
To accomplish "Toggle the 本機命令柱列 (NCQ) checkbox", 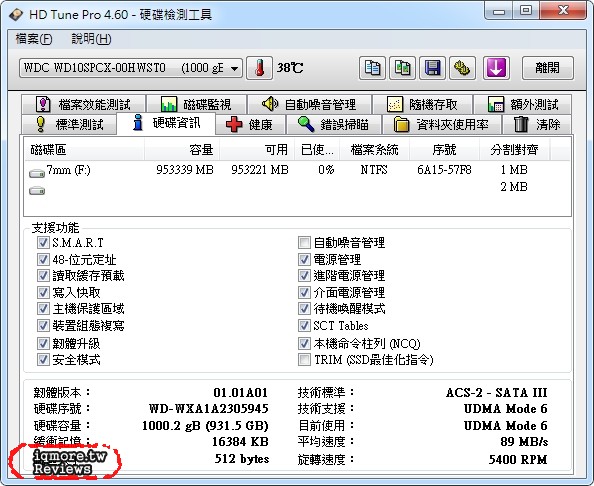I will click(304, 343).
